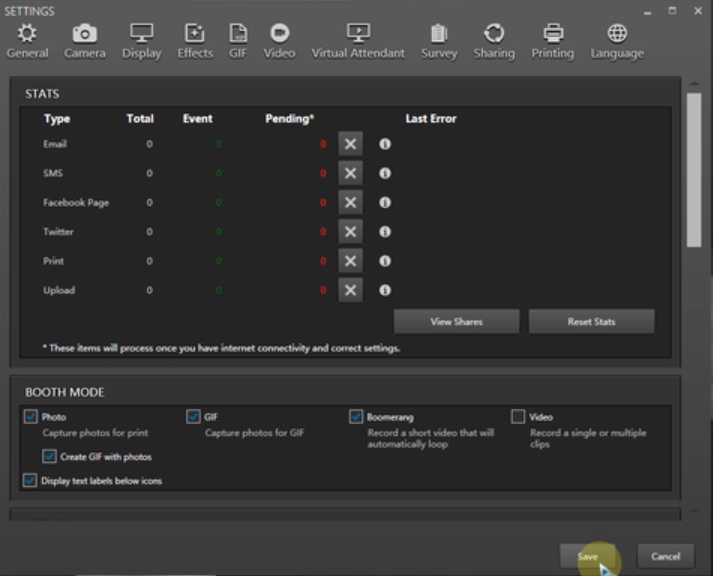Click the View Shares button
The width and height of the screenshot is (713, 576).
(x=456, y=322)
